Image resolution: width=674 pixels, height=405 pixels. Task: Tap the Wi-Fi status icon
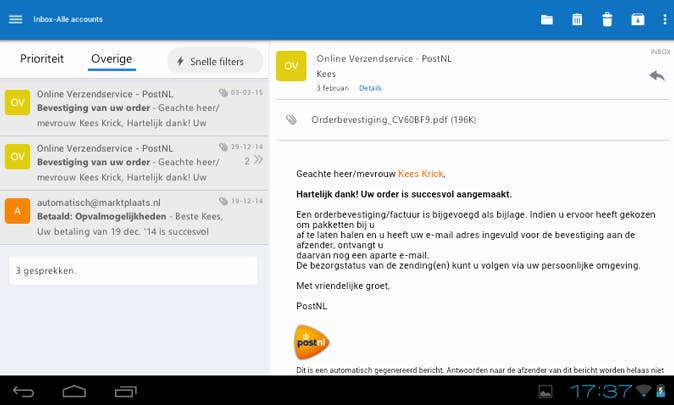click(x=643, y=391)
